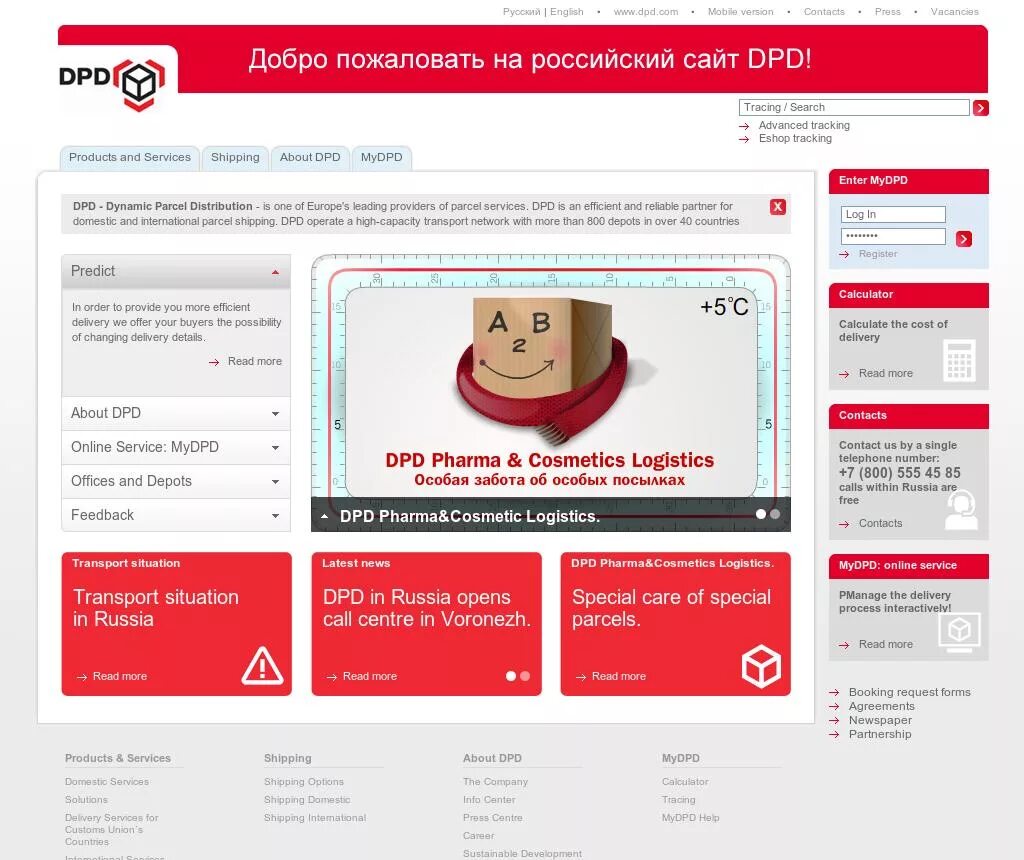Click the arrow icon beside Agreements
The height and width of the screenshot is (860, 1024).
point(834,707)
